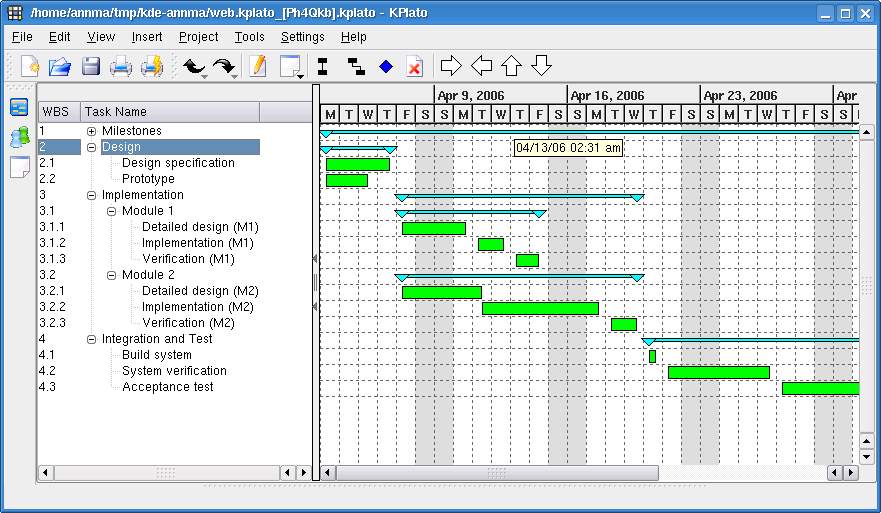Save the project with the floppy icon
Screen dimensions: 881x513
point(90,66)
